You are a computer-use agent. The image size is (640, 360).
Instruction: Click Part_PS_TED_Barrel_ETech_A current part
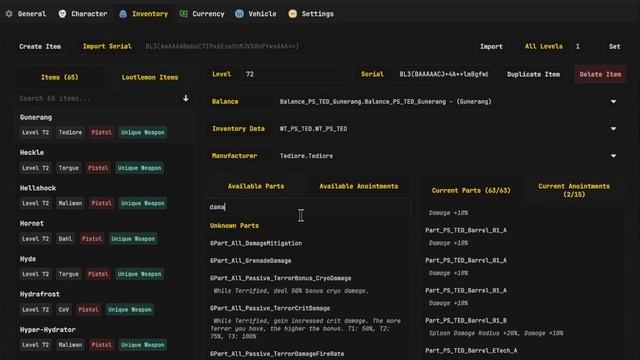click(x=471, y=351)
